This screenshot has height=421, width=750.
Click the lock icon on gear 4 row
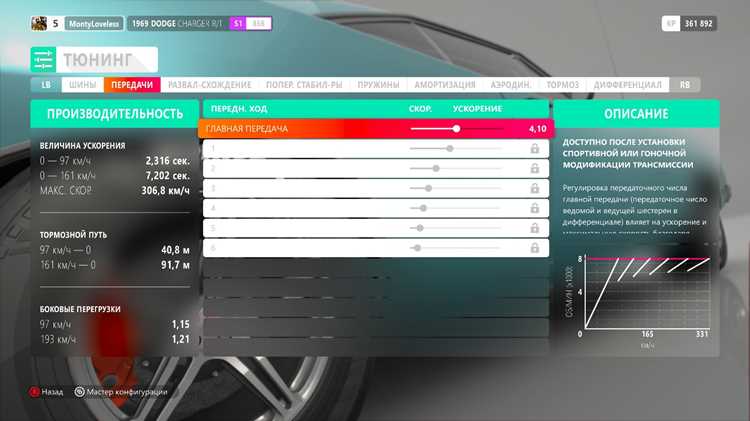534,208
